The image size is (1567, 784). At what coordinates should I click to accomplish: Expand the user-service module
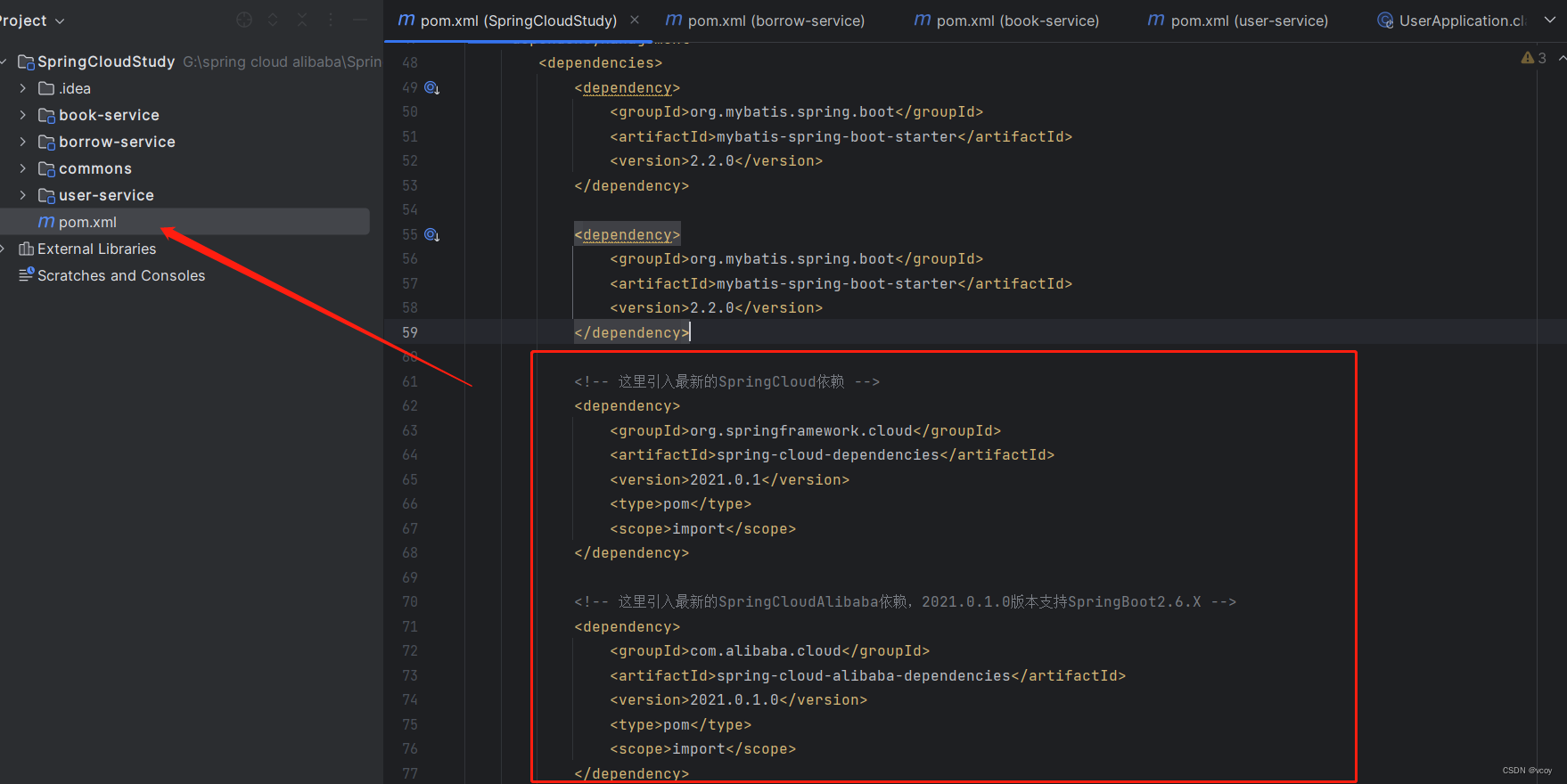pyautogui.click(x=23, y=195)
